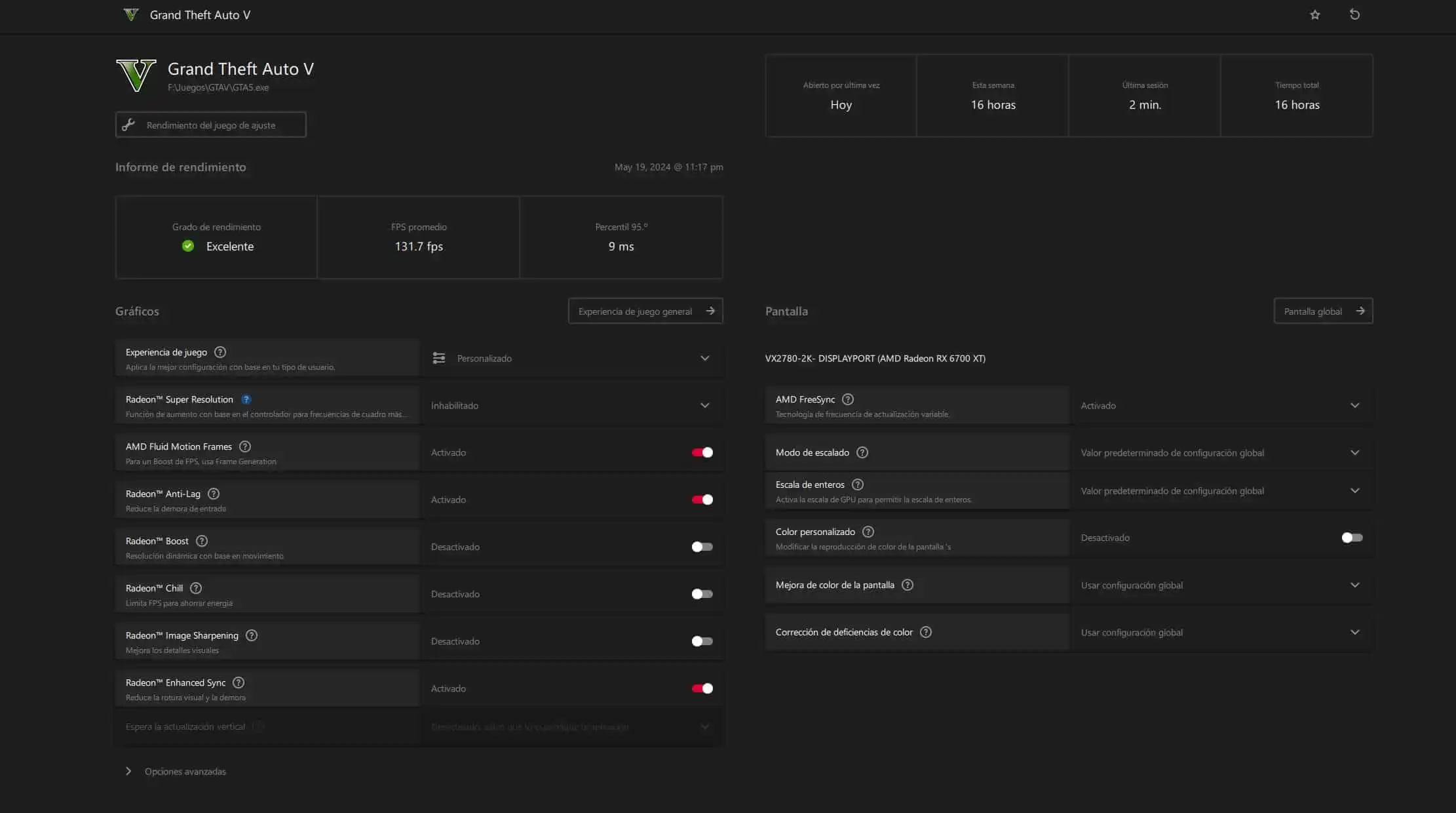Click the Grand Theft Auto V logo icon
Viewport: 1456px width, 813px height.
(x=136, y=75)
